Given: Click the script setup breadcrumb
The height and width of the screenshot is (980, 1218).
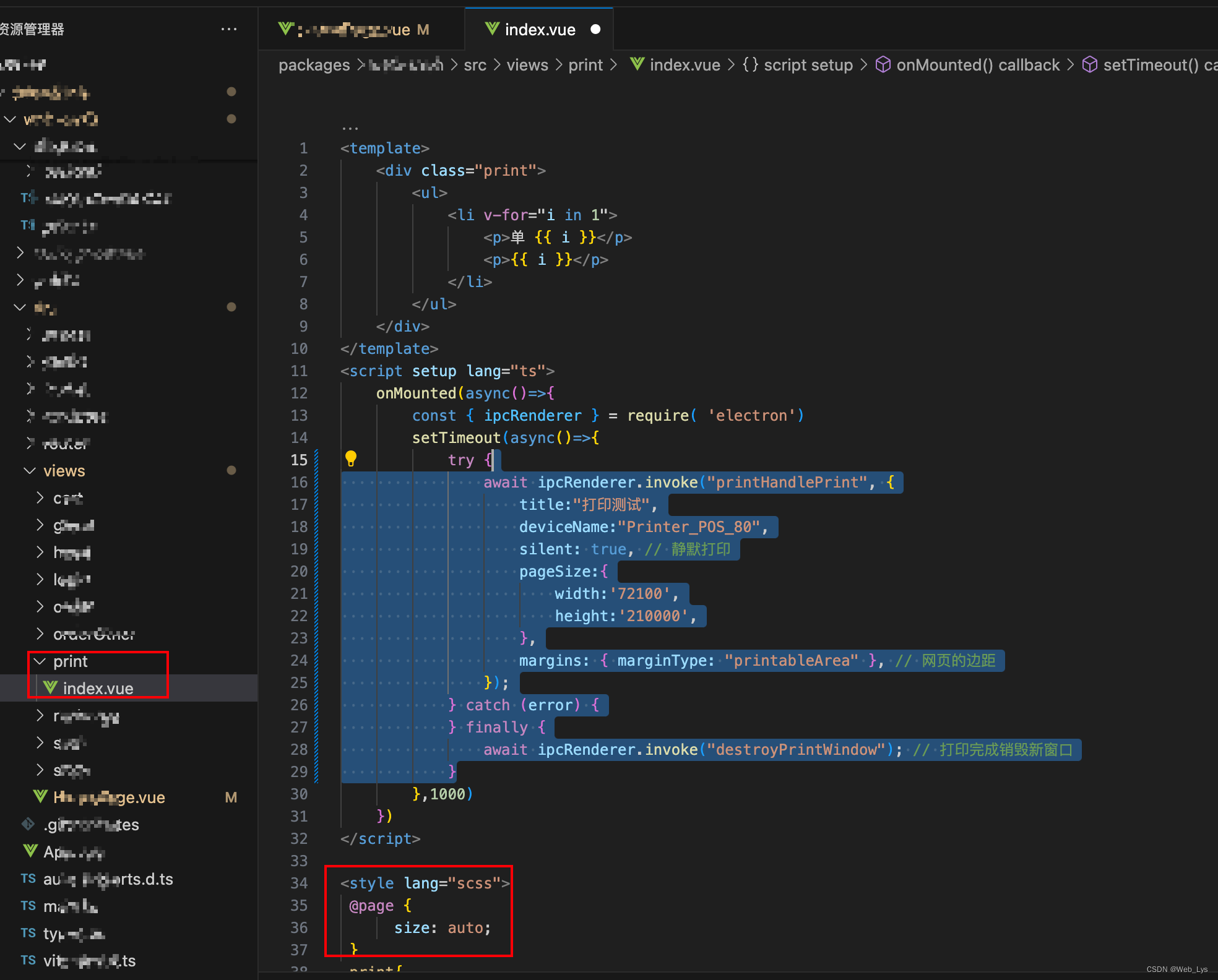Looking at the screenshot, I should (808, 65).
